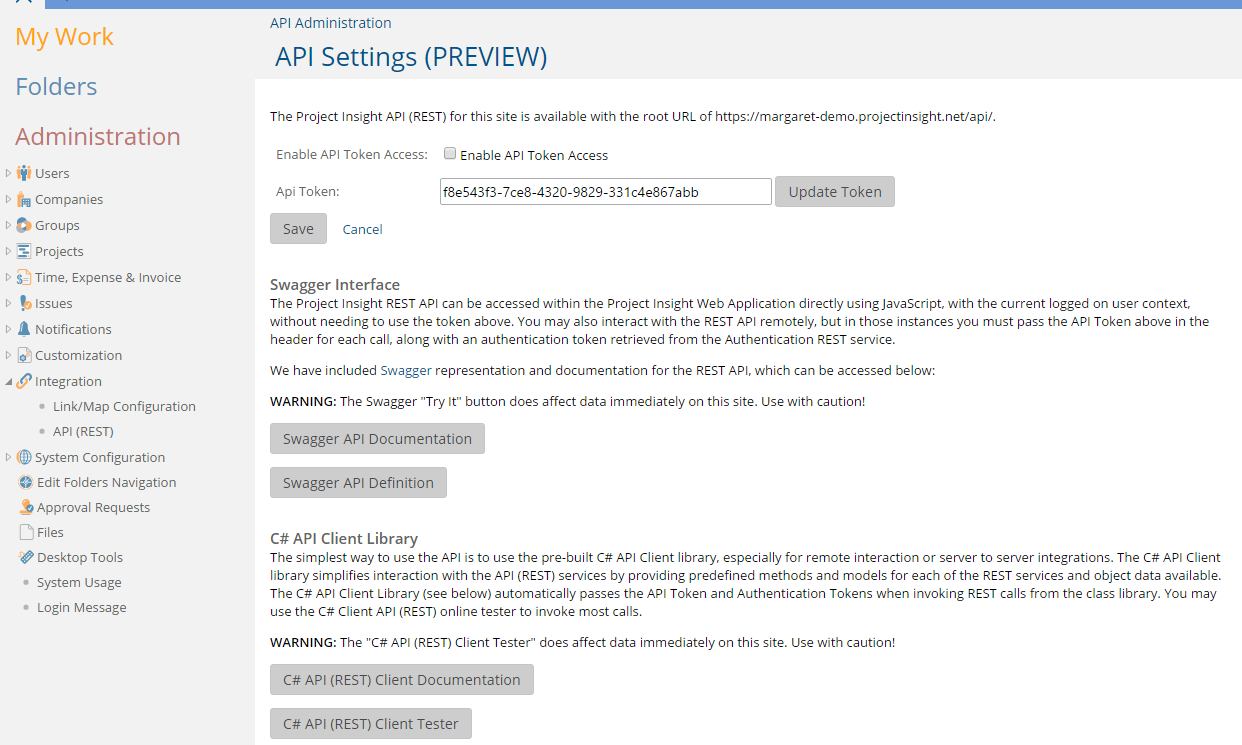Expand the Users tree node arrow
Screen dimensions: 1242x745
8,173
